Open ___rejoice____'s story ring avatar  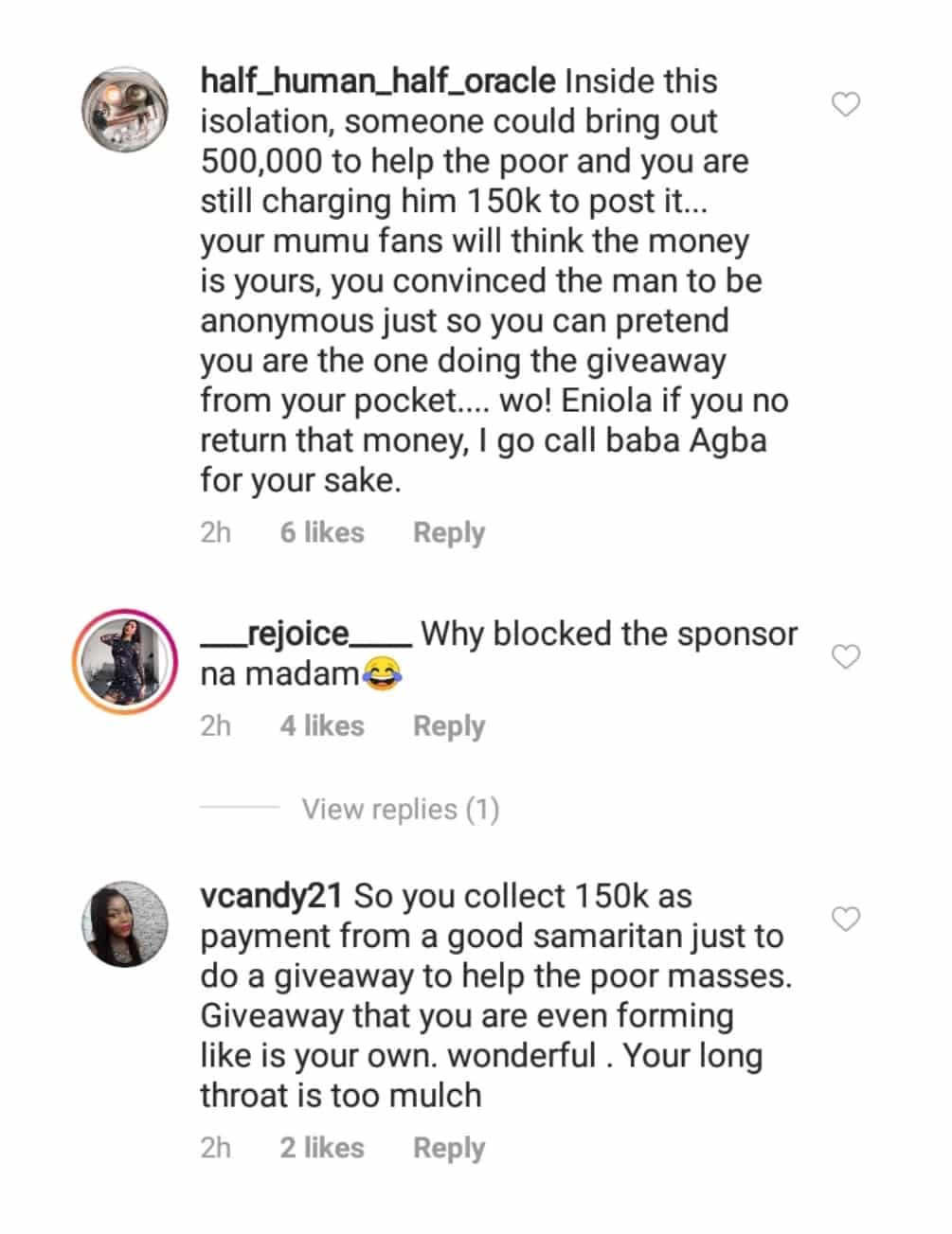tap(125, 661)
